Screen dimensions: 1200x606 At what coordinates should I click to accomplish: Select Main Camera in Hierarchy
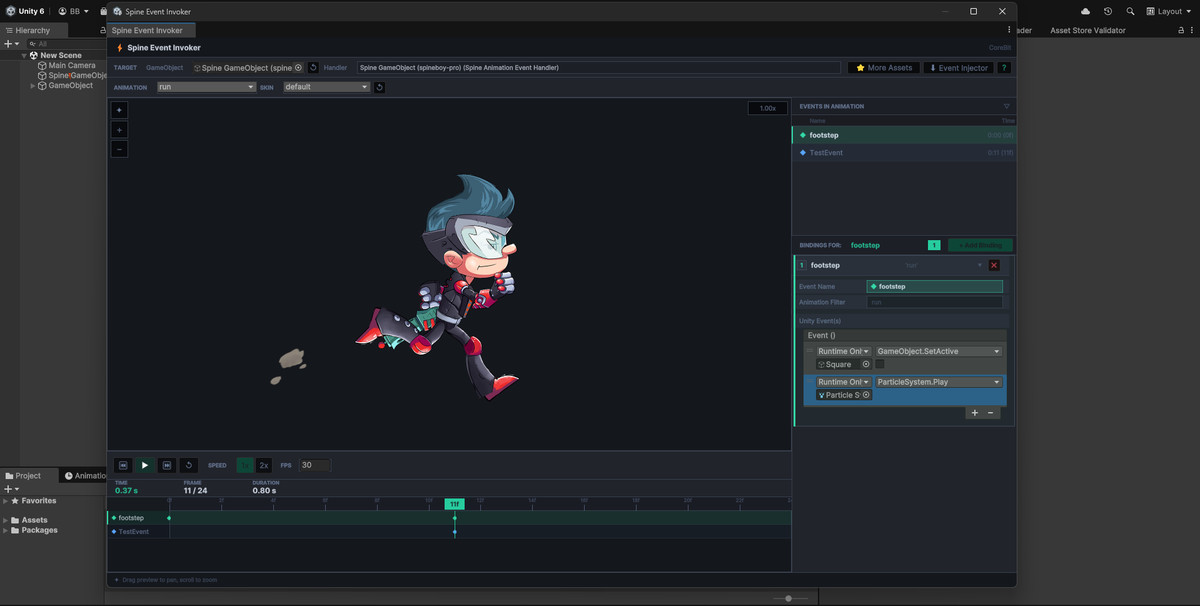pyautogui.click(x=72, y=65)
